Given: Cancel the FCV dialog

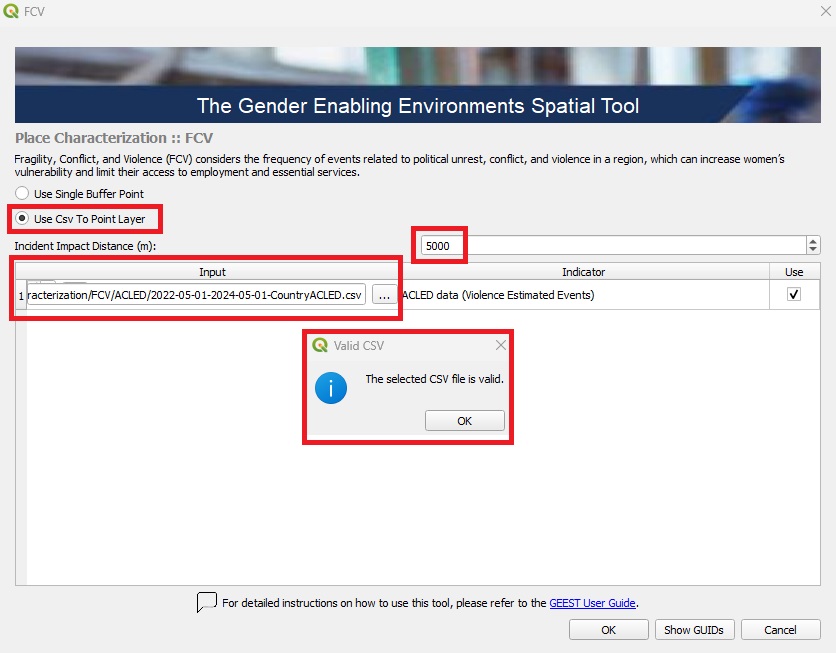Looking at the screenshot, I should 780,630.
